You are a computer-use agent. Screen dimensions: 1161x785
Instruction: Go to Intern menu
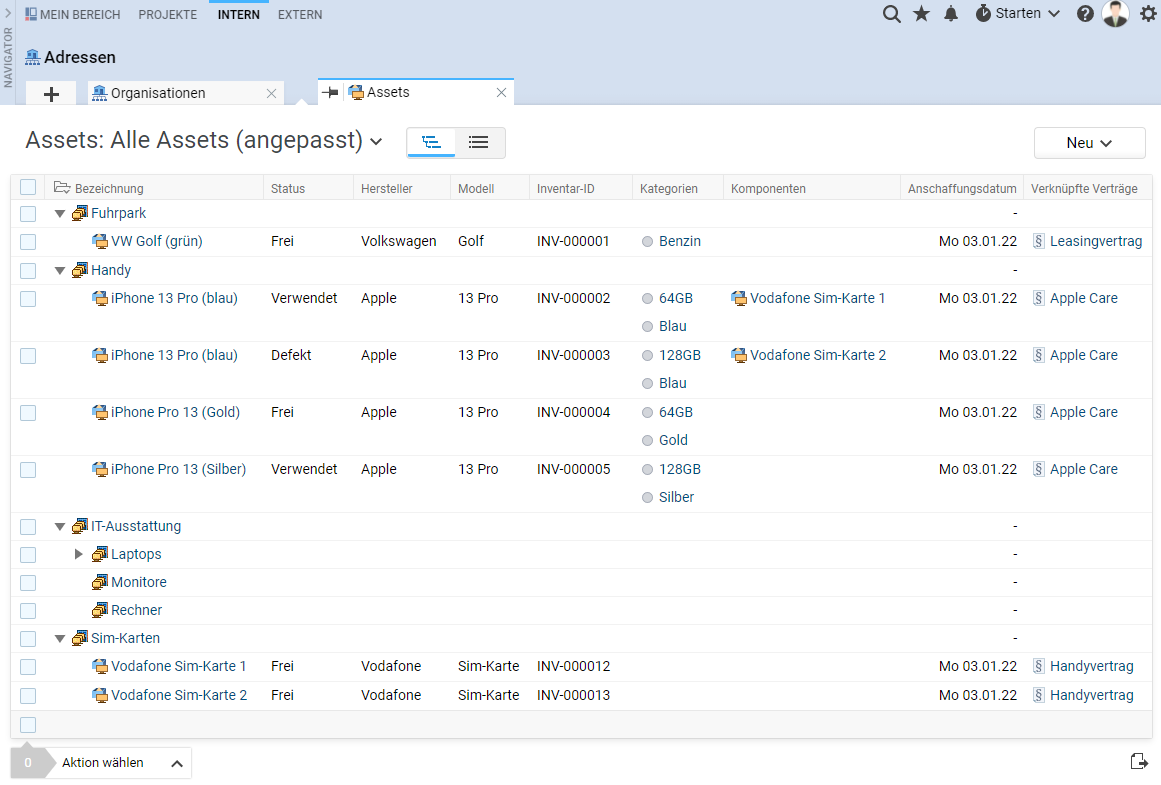(238, 15)
